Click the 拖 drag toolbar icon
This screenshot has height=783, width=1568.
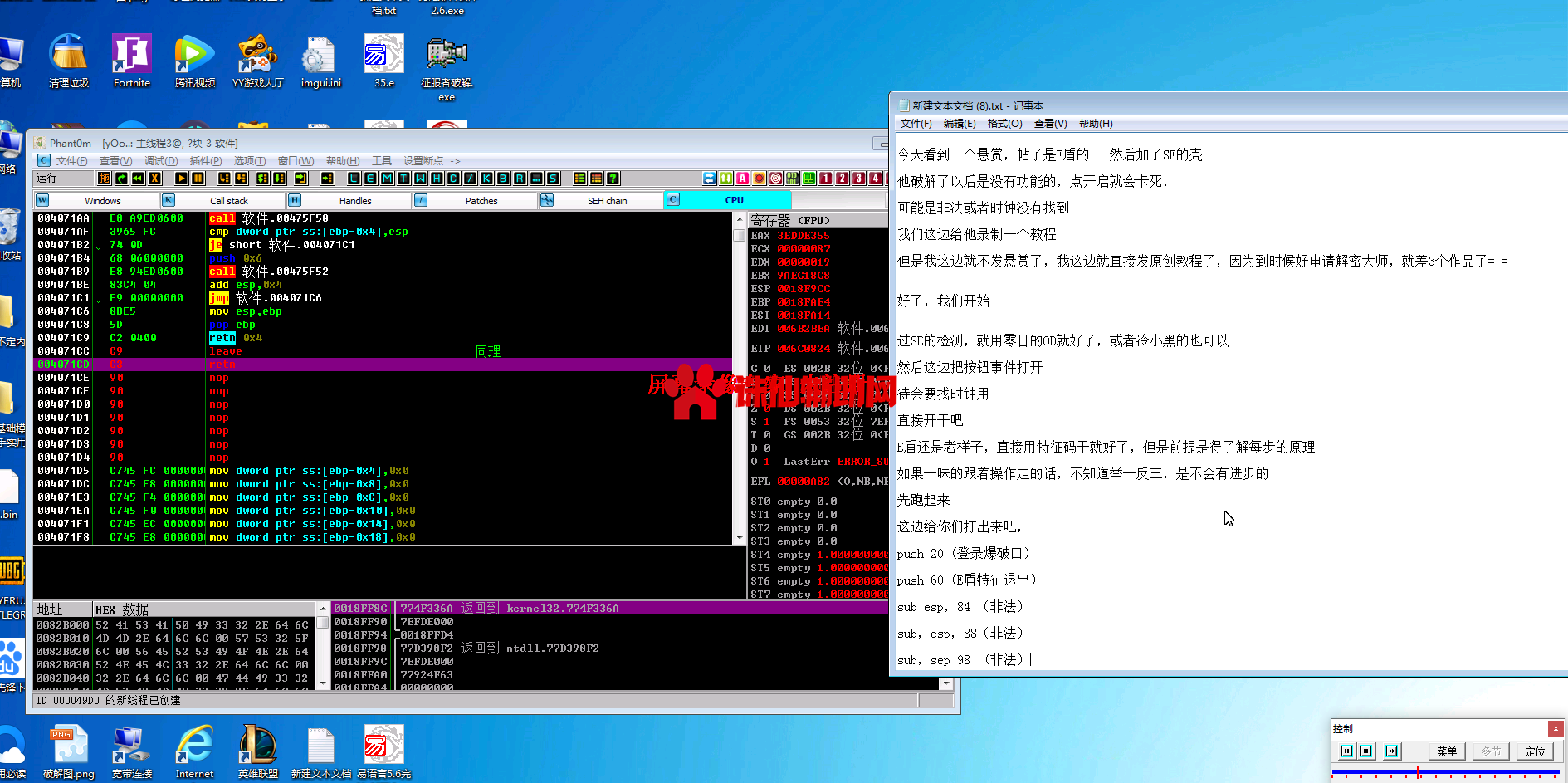pyautogui.click(x=105, y=179)
